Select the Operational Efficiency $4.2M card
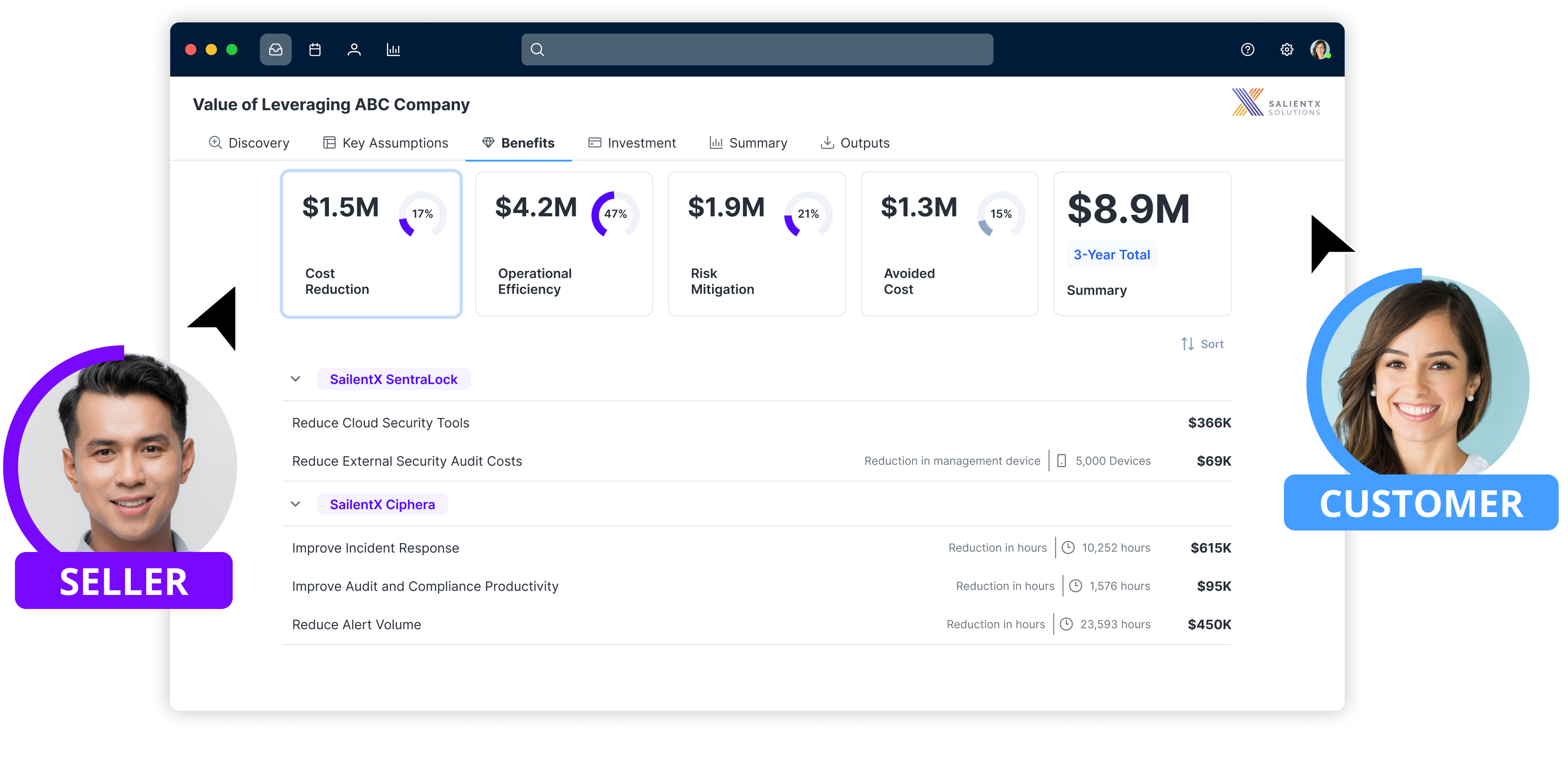The image size is (1568, 764). (x=563, y=243)
